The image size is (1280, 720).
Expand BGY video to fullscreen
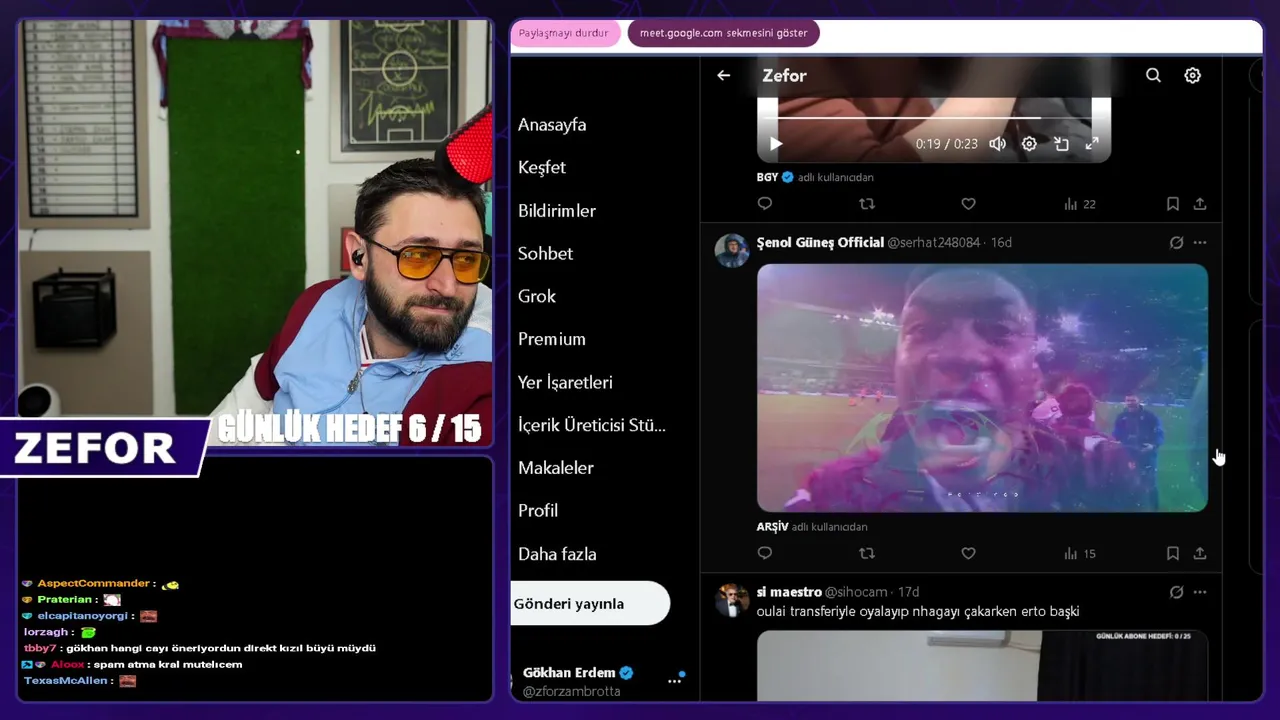tap(1092, 144)
